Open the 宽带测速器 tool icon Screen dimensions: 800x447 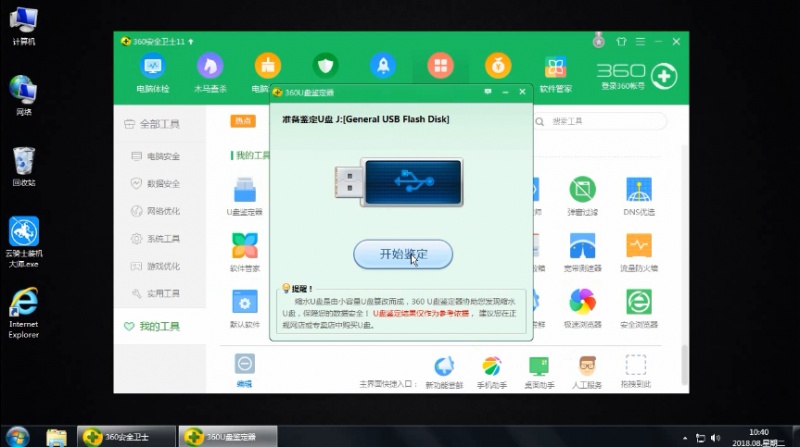point(583,252)
